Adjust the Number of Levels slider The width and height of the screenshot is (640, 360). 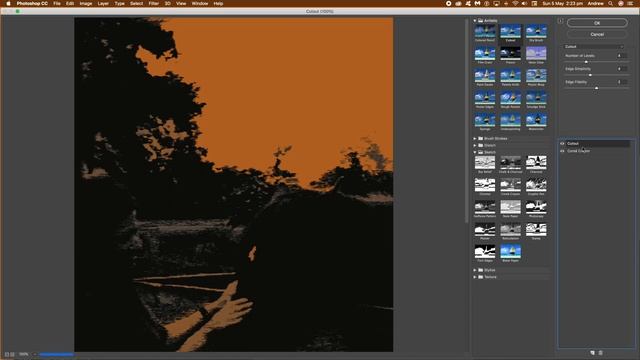point(586,62)
